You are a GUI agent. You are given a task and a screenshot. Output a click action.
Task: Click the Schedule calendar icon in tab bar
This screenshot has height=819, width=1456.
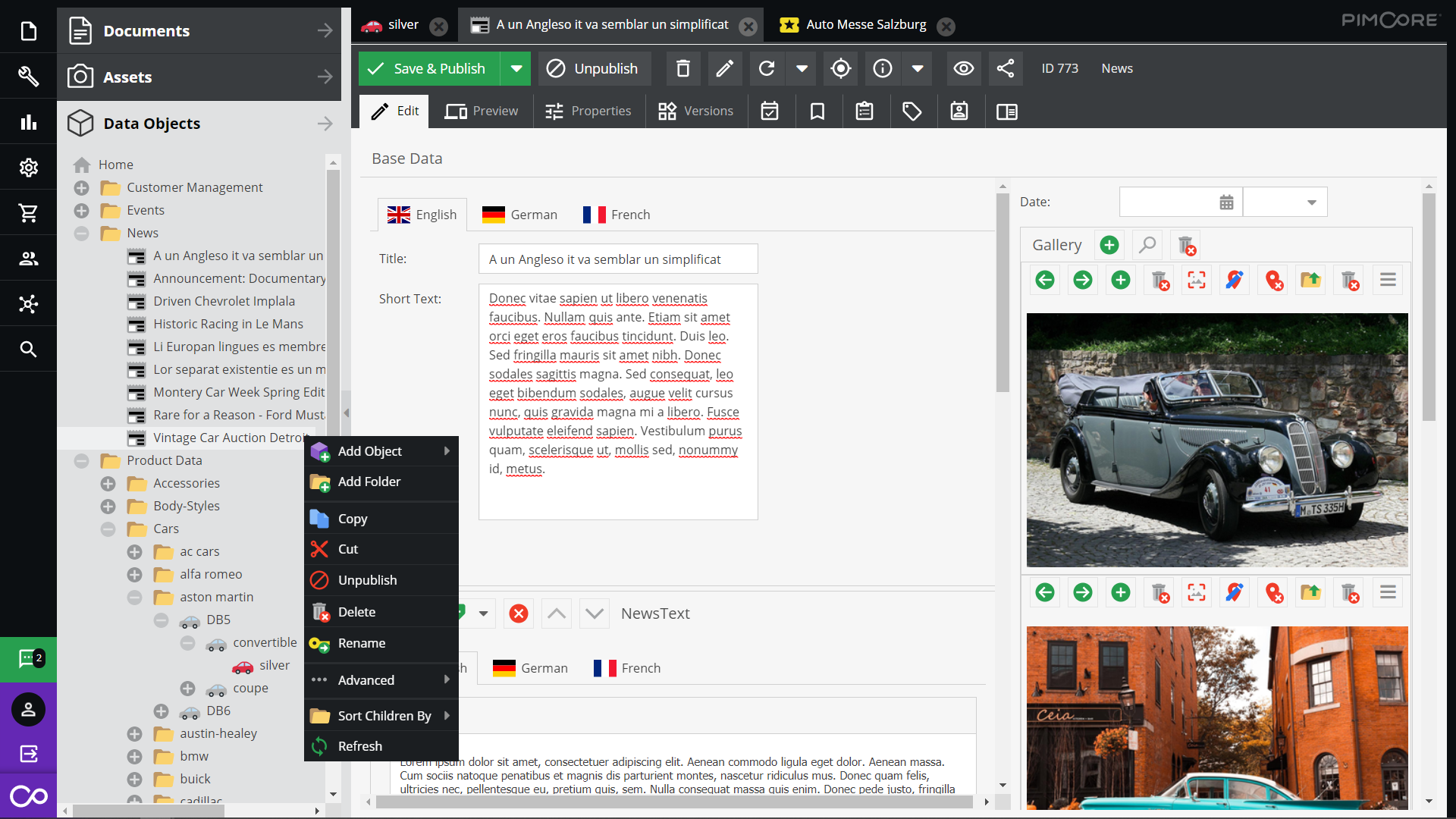tap(770, 111)
